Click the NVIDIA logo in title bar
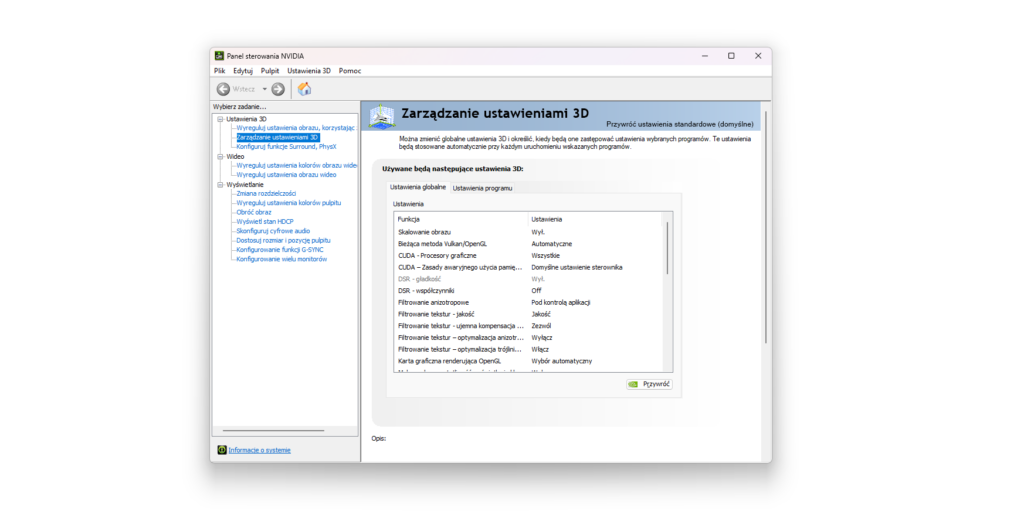 (x=219, y=56)
